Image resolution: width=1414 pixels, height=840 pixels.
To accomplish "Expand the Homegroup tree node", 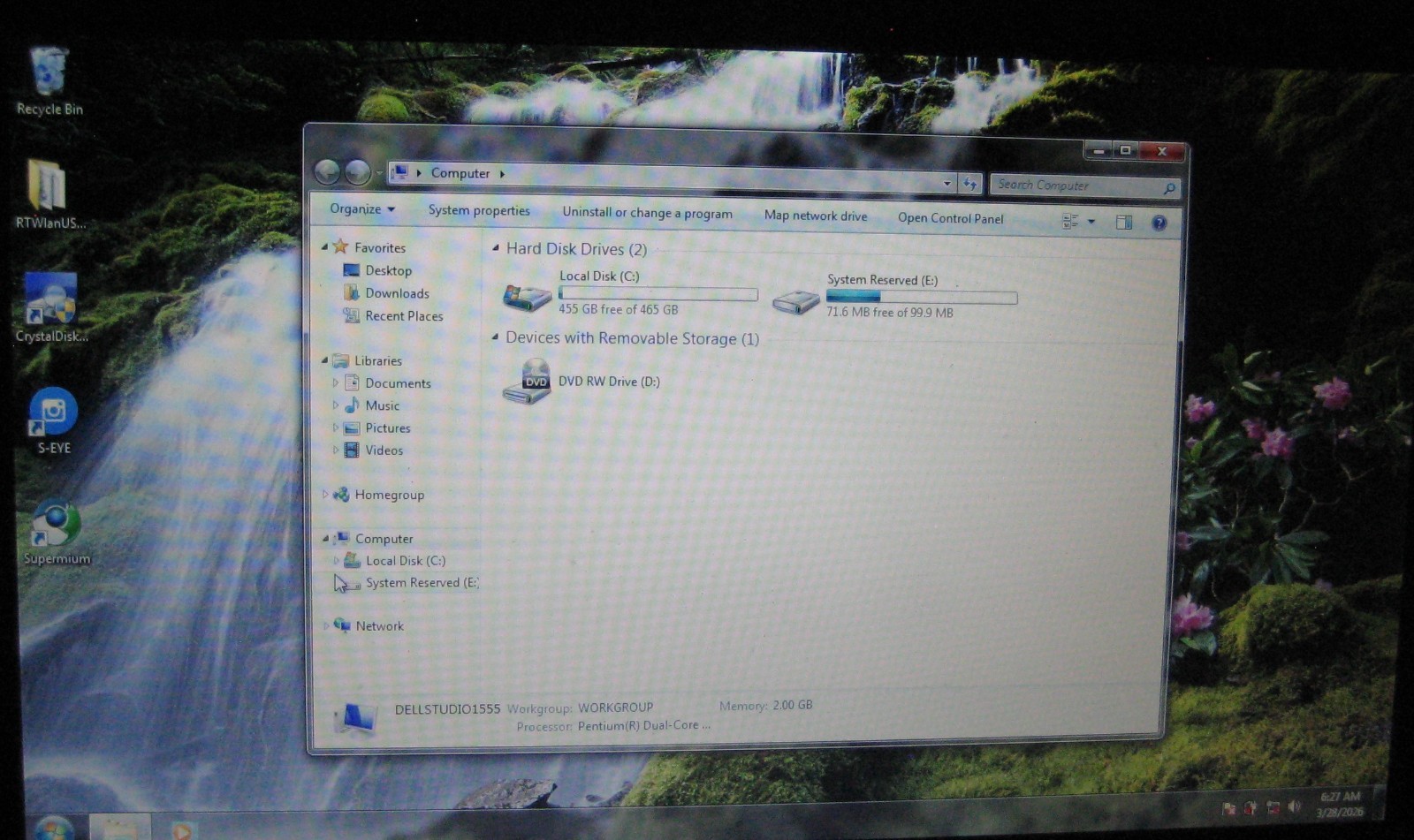I will 325,494.
